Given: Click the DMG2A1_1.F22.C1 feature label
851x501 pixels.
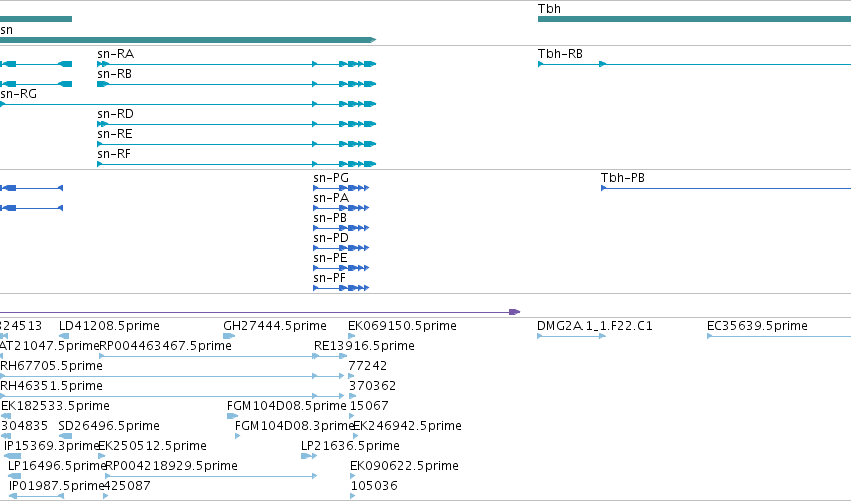Looking at the screenshot, I should point(595,326).
